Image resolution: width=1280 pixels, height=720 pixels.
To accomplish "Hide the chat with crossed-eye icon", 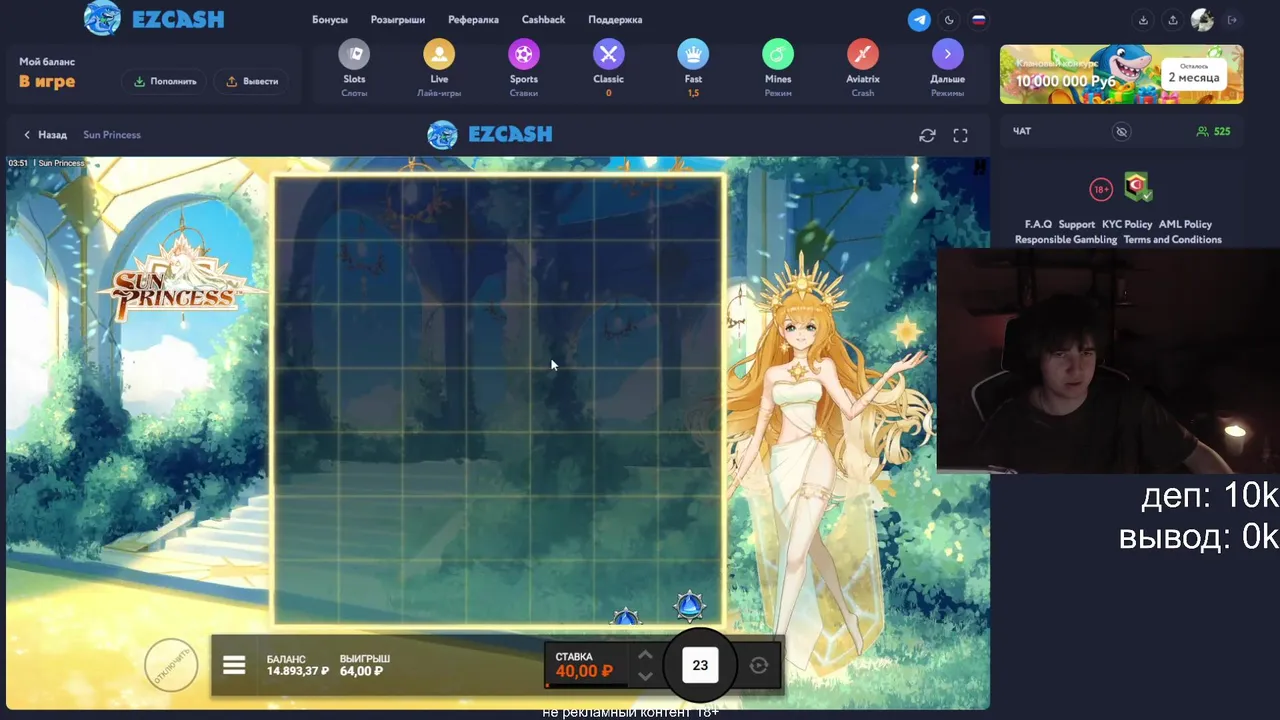I will click(x=1122, y=131).
